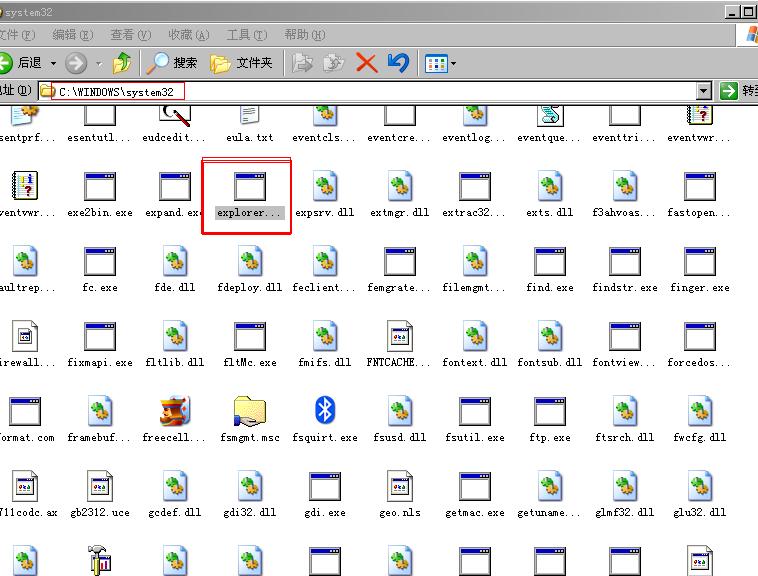The image size is (758, 576).
Task: Open the Search (搜索) pane
Action: tap(172, 63)
